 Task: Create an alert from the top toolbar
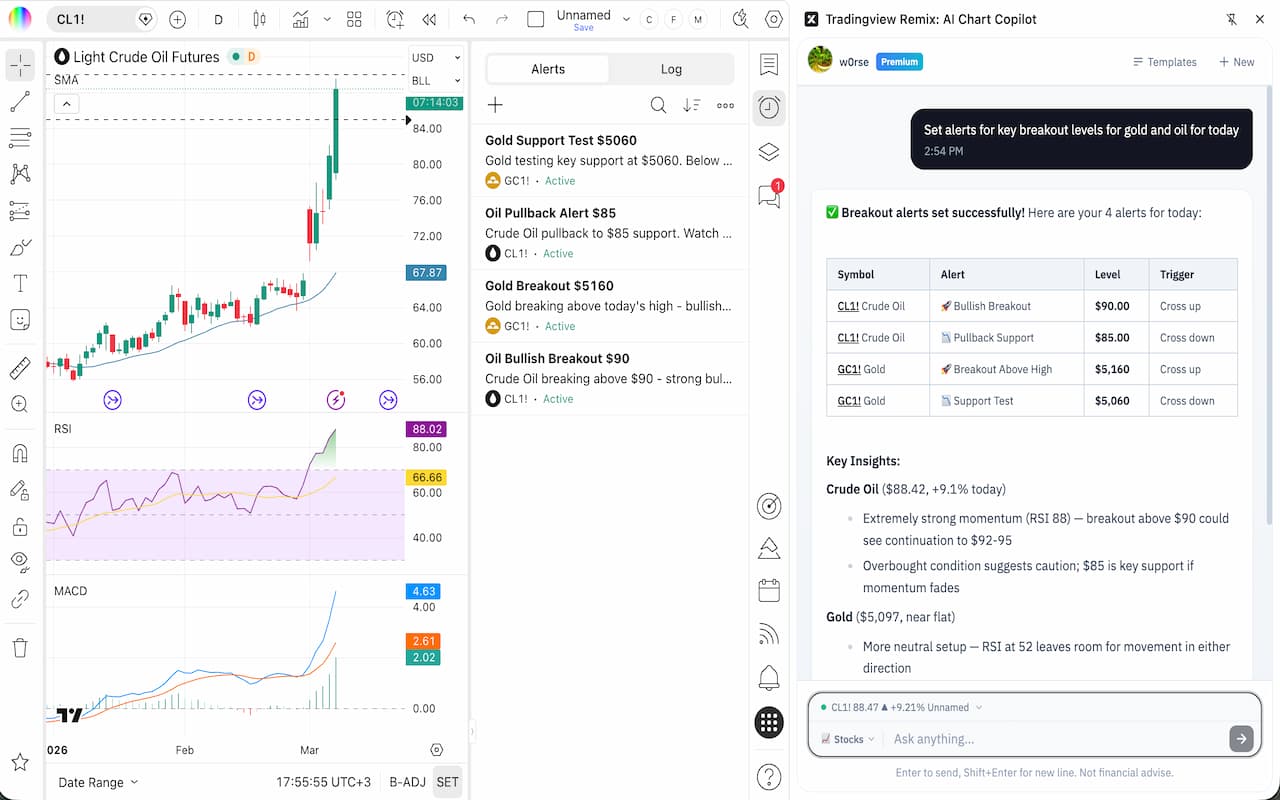[x=395, y=19]
